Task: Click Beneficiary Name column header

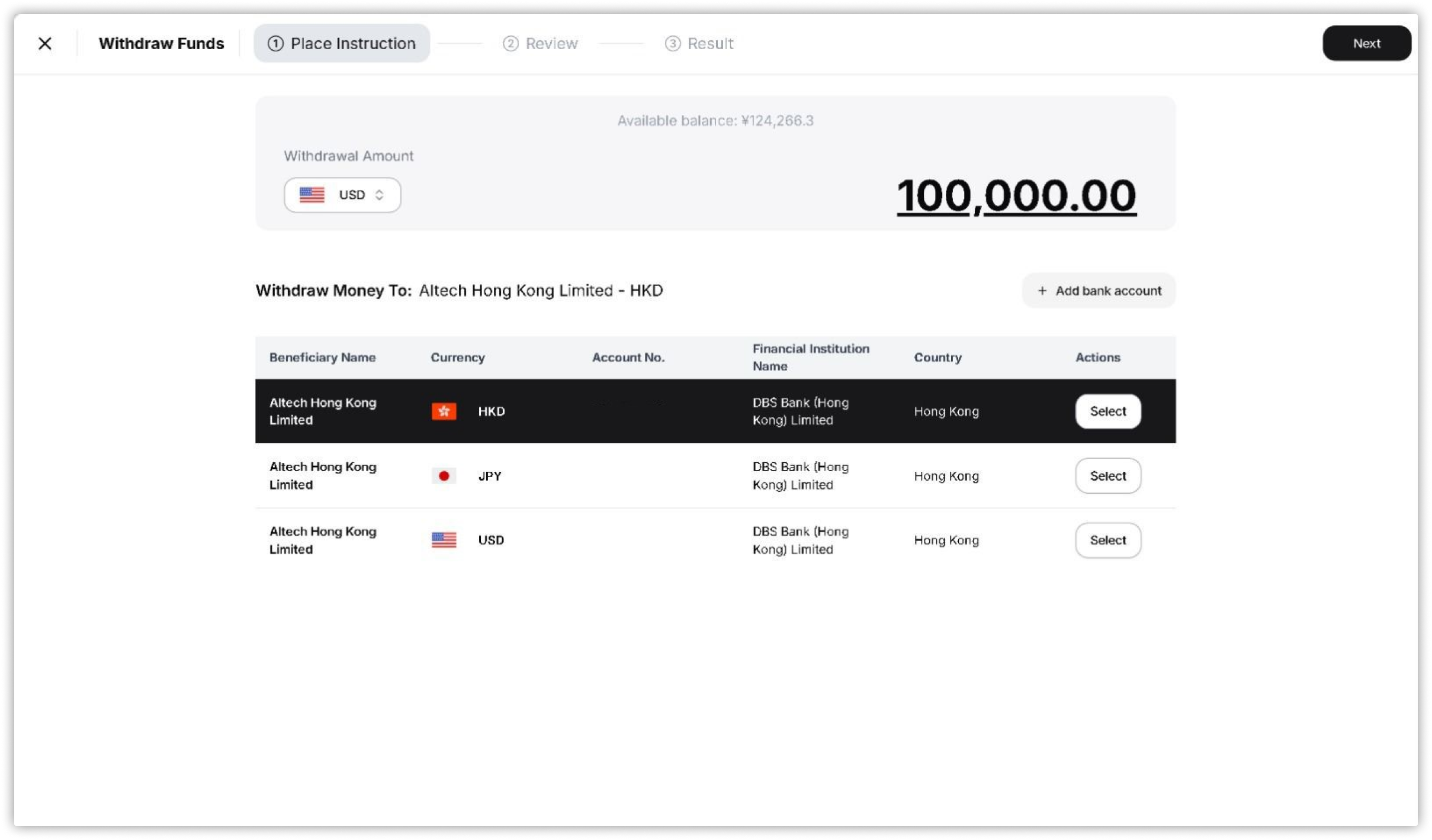Action: coord(322,357)
